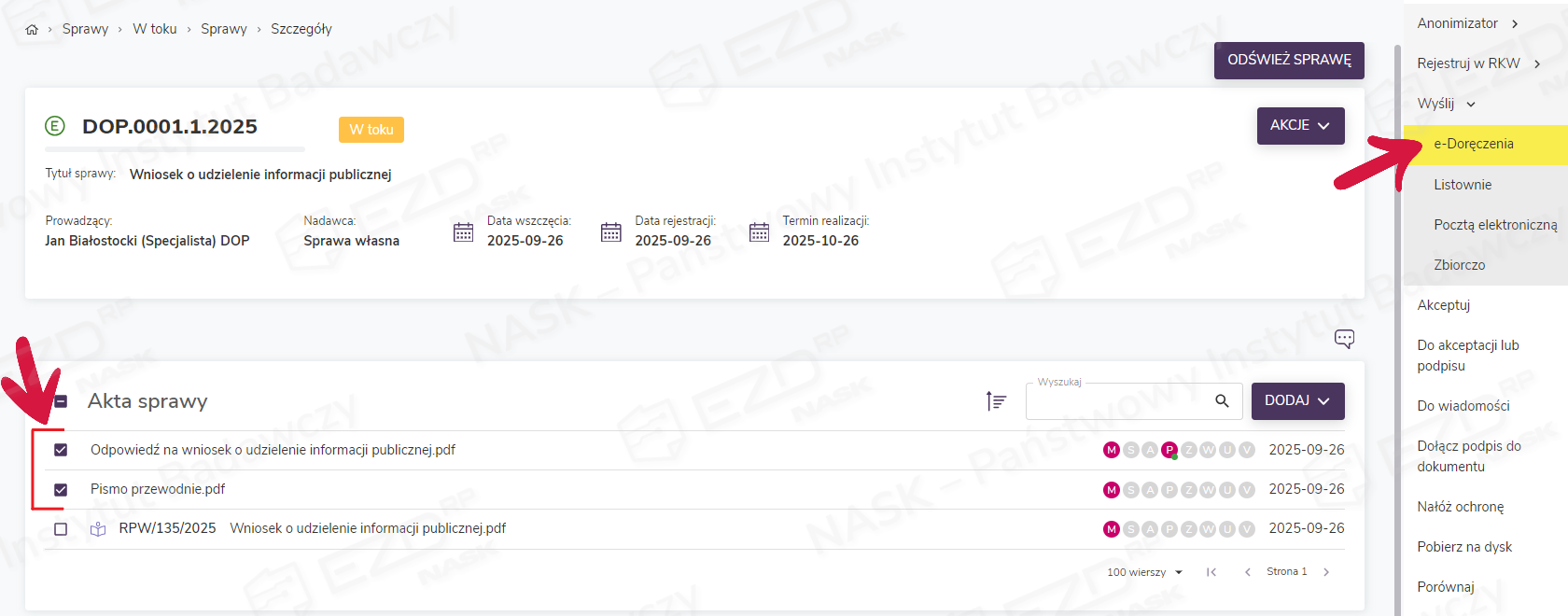Viewport: 1568px width, 616px height.
Task: Click the Termin realizacji calendar icon
Action: pyautogui.click(x=759, y=232)
